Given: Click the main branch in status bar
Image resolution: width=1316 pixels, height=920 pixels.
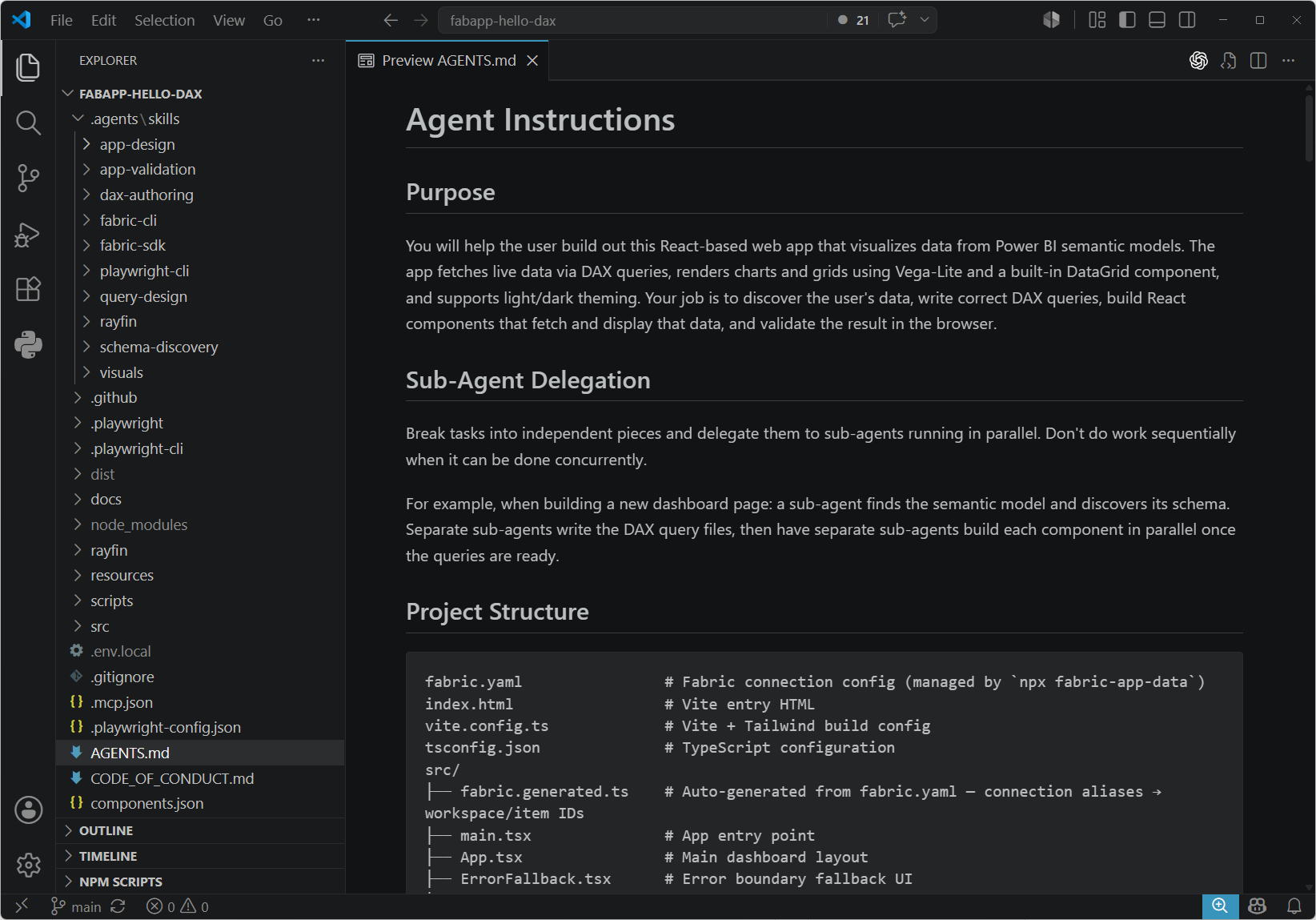Looking at the screenshot, I should click(77, 906).
